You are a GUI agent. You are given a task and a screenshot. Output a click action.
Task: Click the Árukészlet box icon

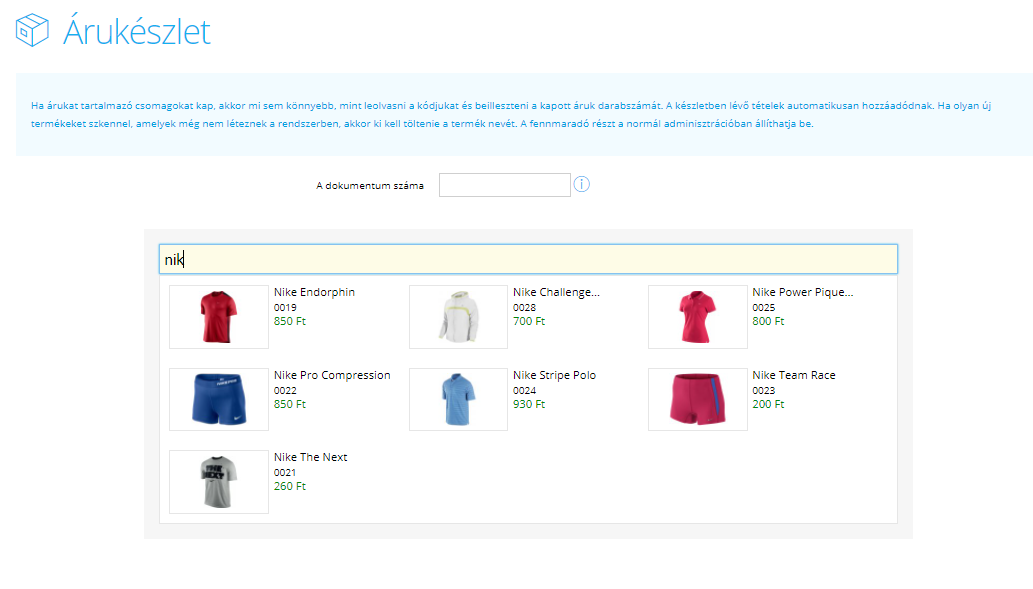32,30
